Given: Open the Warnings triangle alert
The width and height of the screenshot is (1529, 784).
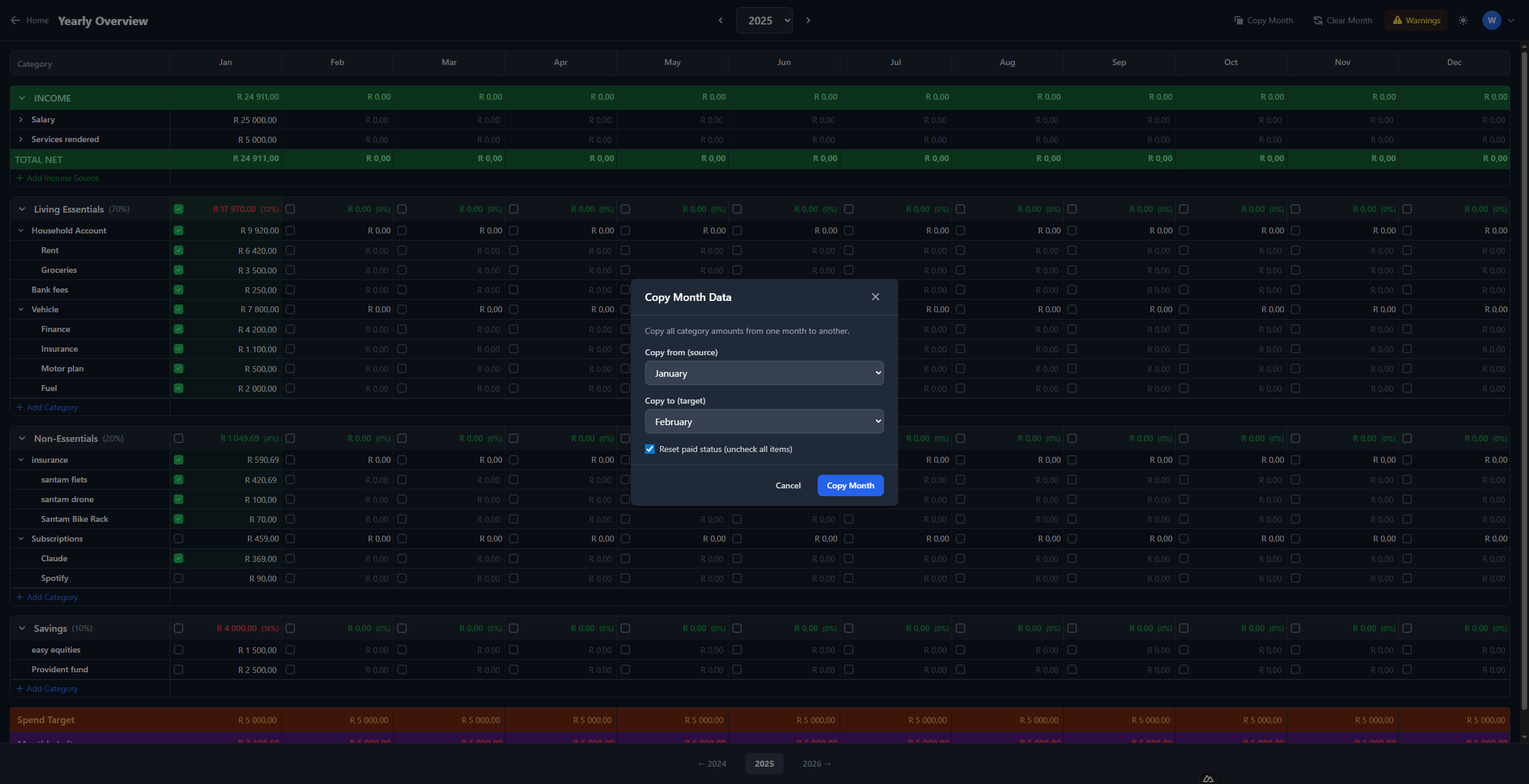Looking at the screenshot, I should 1397,20.
